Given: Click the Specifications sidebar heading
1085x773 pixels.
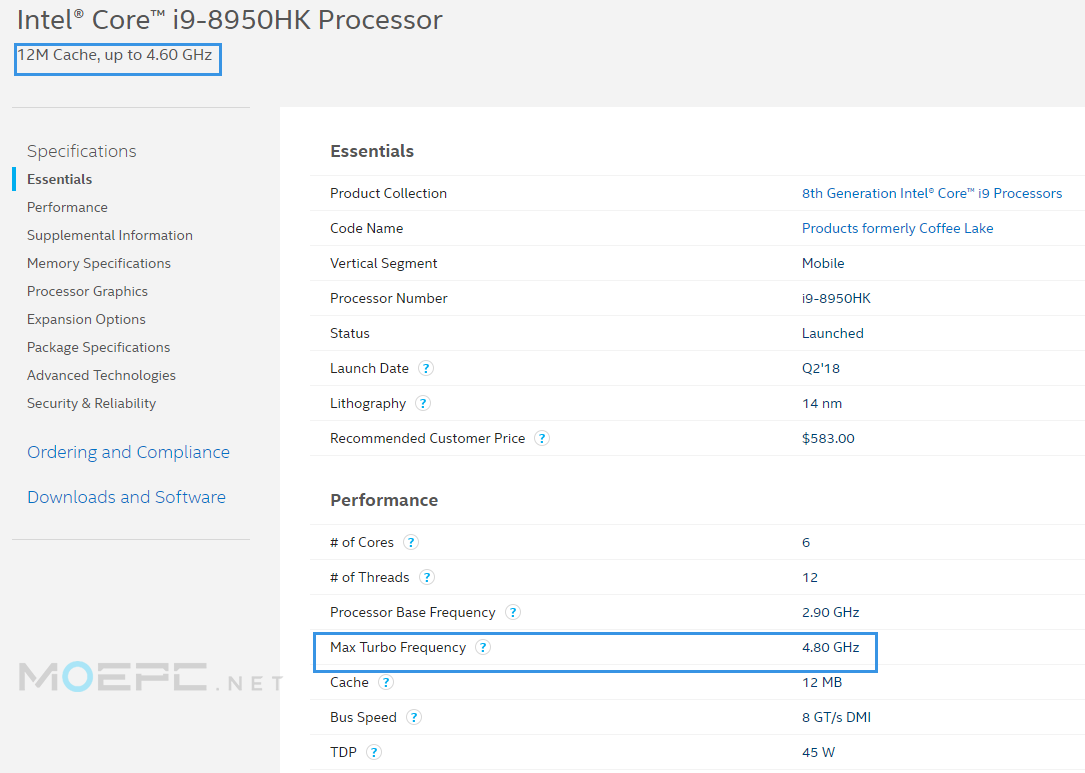Looking at the screenshot, I should [x=82, y=151].
